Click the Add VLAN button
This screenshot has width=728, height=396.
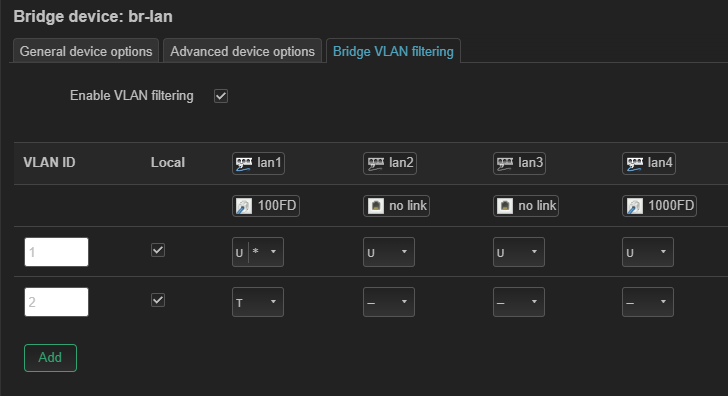[x=50, y=358]
